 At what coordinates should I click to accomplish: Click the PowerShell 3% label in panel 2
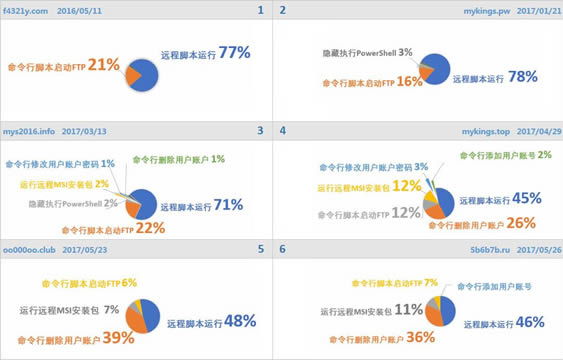tap(367, 53)
